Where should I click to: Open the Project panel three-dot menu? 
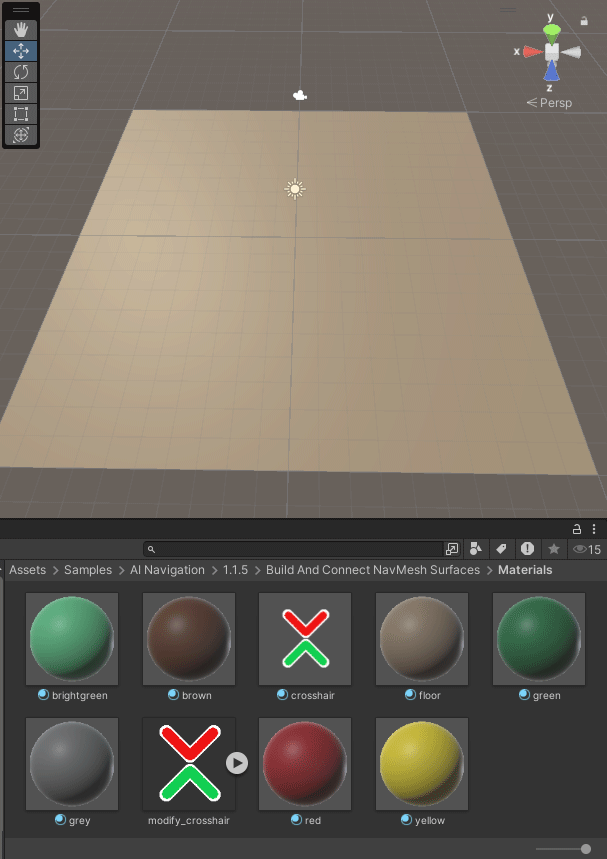tap(594, 528)
